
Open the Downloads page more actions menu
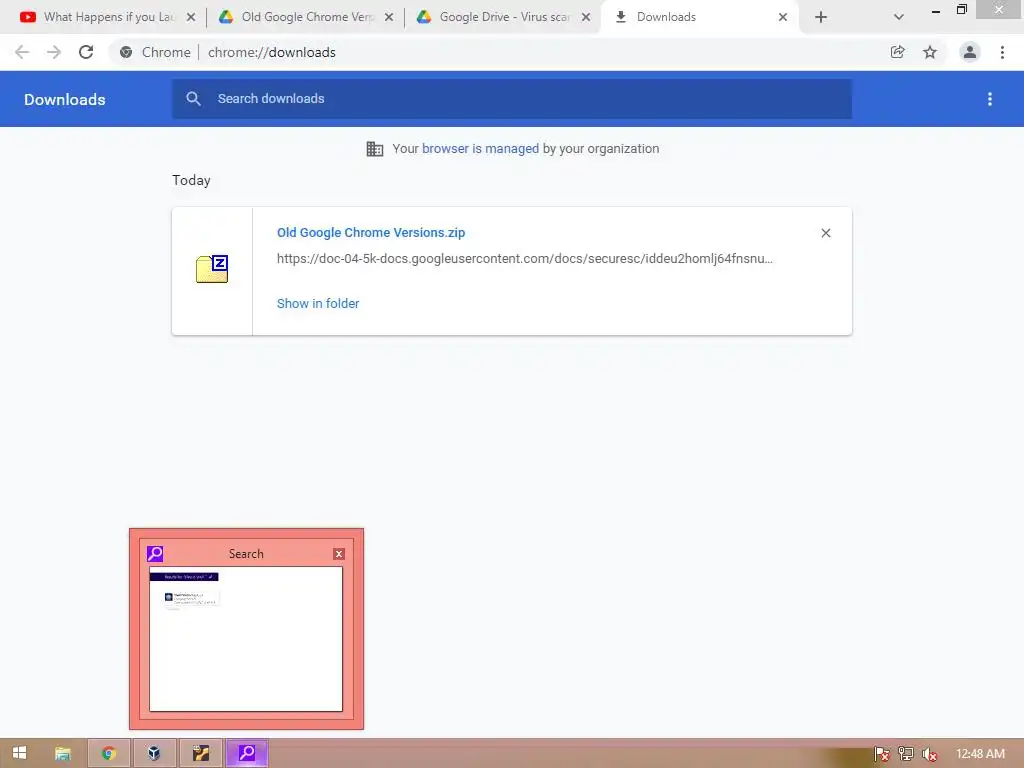click(x=990, y=99)
